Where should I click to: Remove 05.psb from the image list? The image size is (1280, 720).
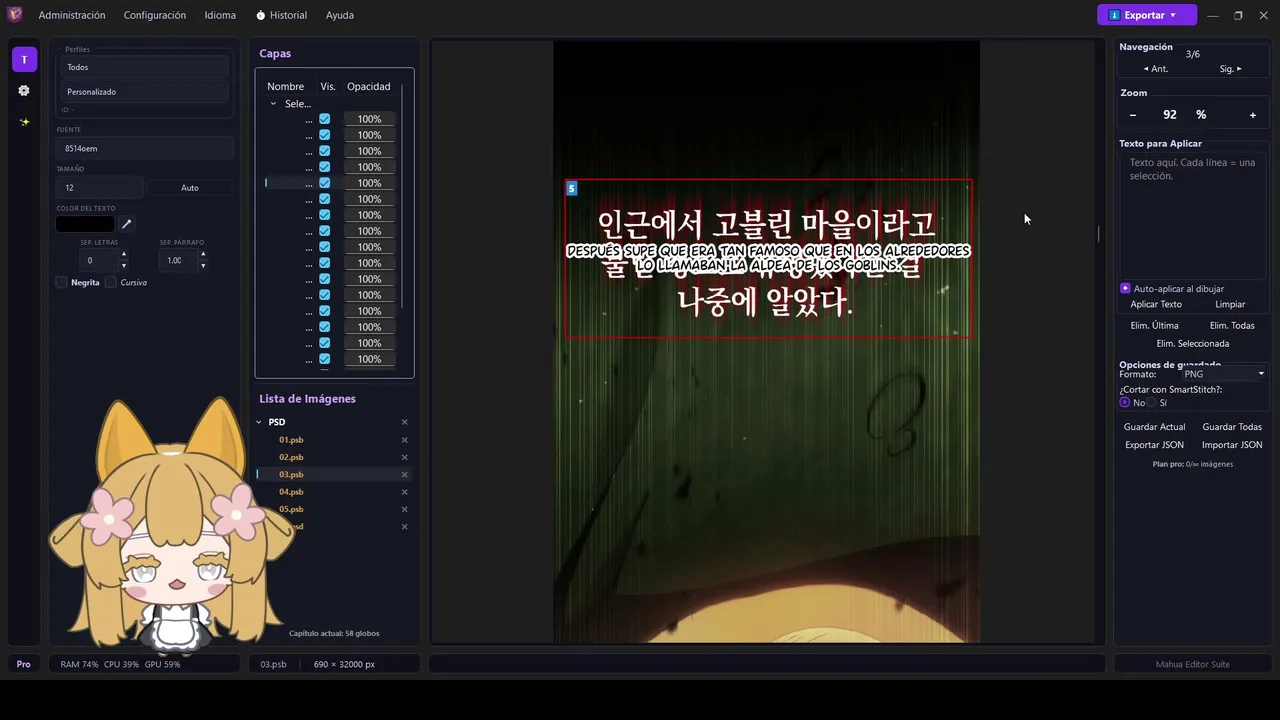click(x=405, y=509)
